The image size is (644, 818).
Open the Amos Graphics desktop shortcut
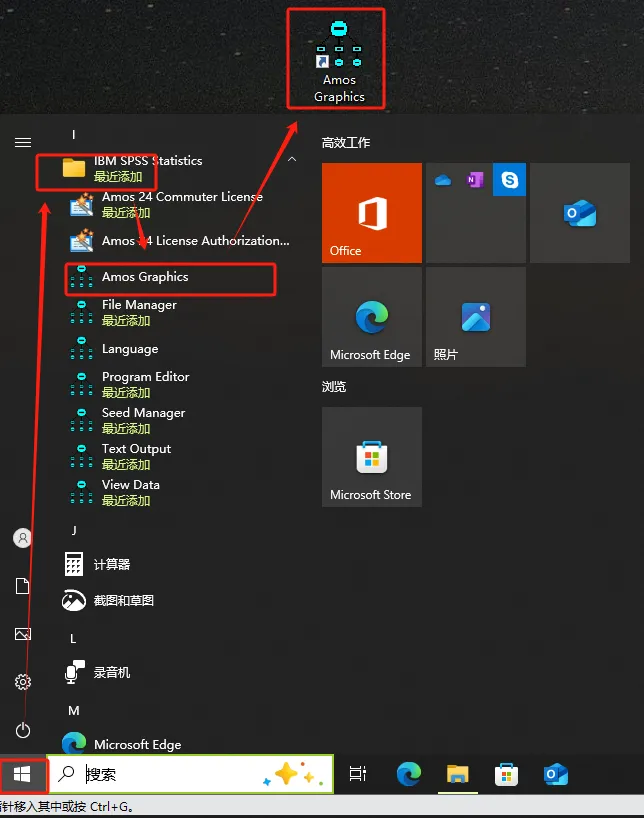click(339, 62)
